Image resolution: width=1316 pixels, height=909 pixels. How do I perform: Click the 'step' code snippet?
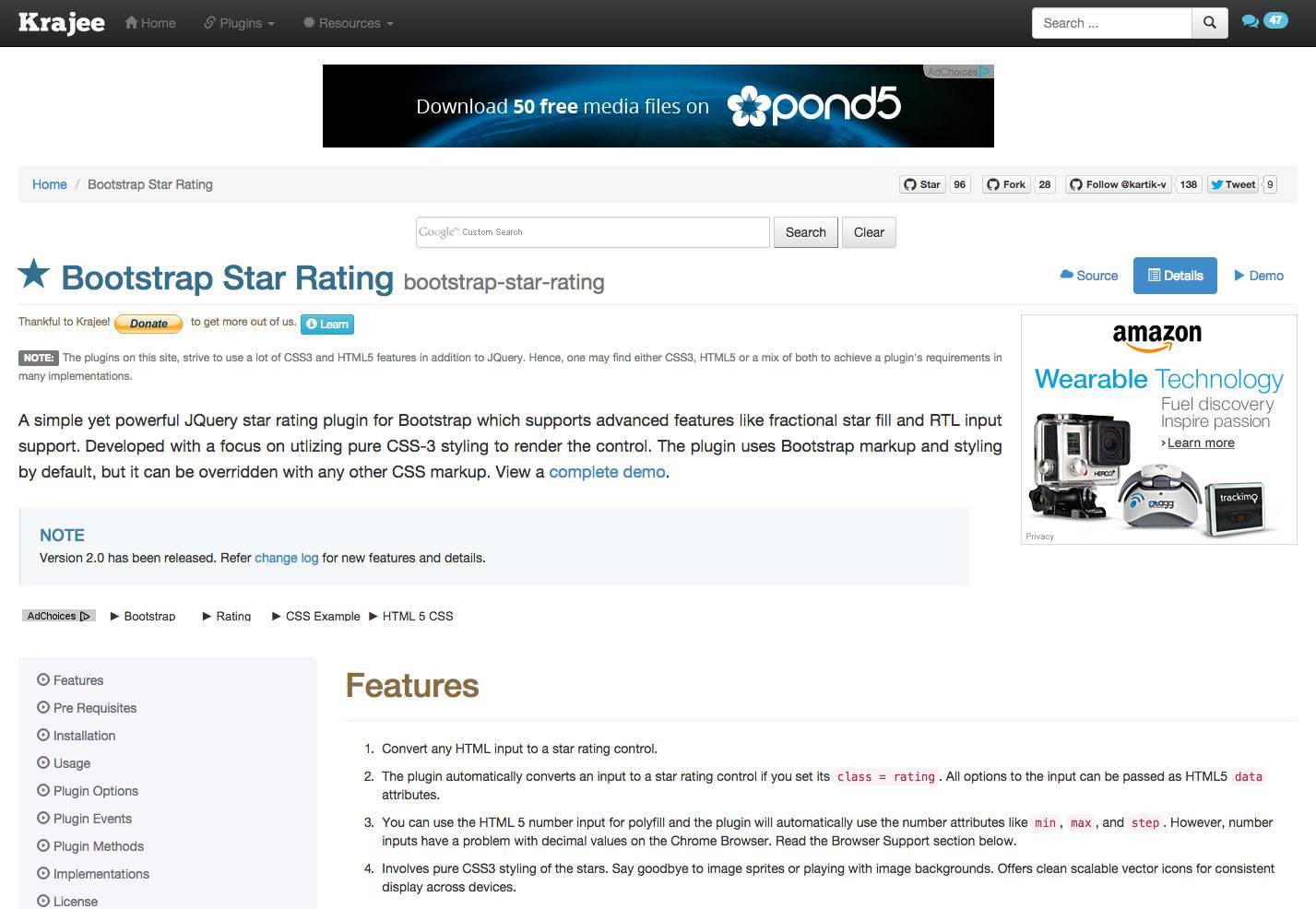(x=1145, y=823)
